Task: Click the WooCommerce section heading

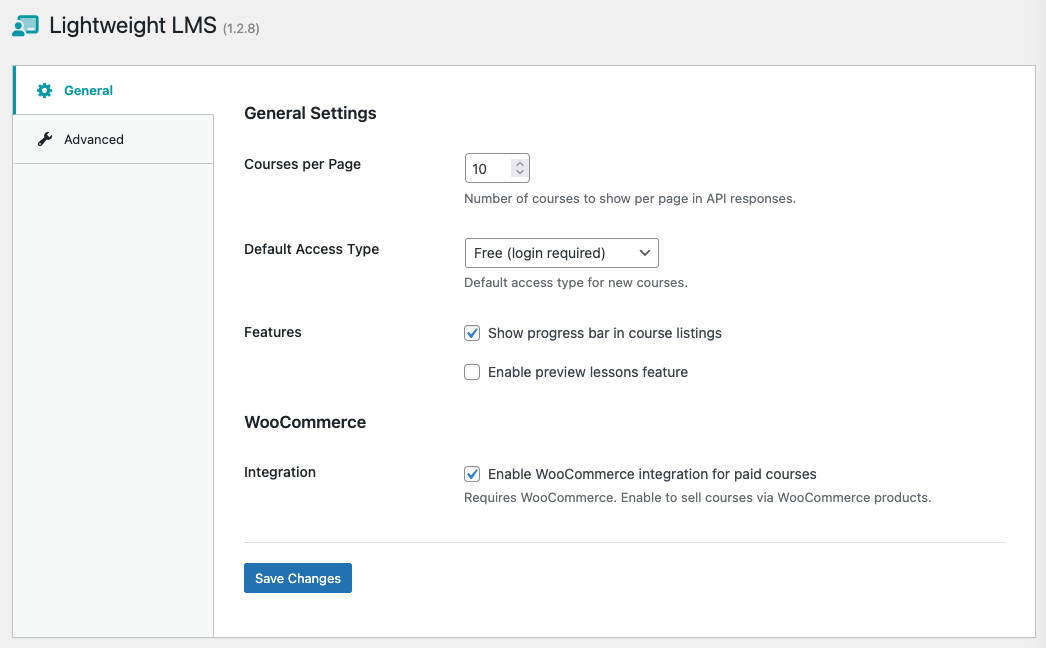Action: pos(305,422)
